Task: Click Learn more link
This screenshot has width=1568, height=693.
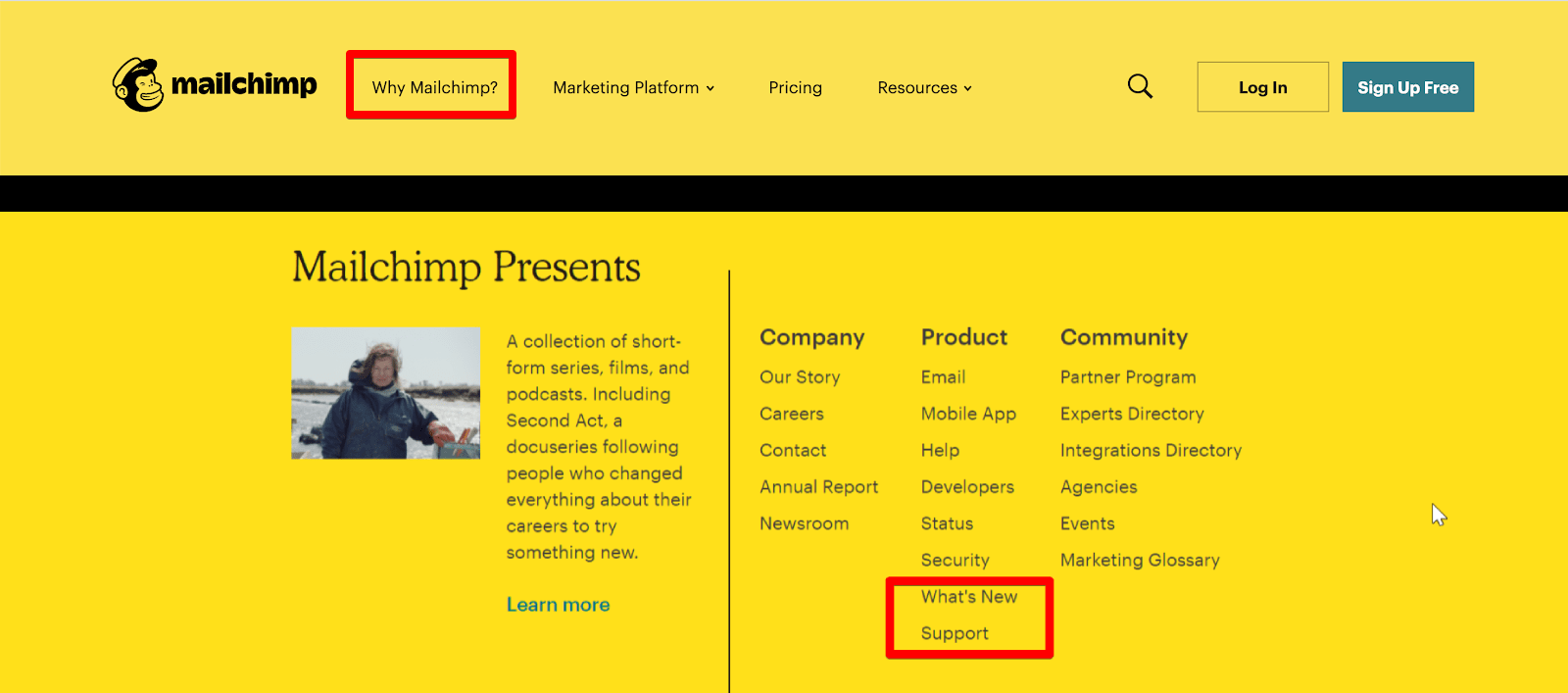Action: (558, 605)
